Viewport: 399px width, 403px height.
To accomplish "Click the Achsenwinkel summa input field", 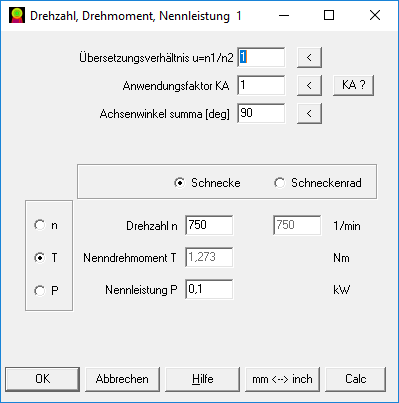I will pos(261,113).
